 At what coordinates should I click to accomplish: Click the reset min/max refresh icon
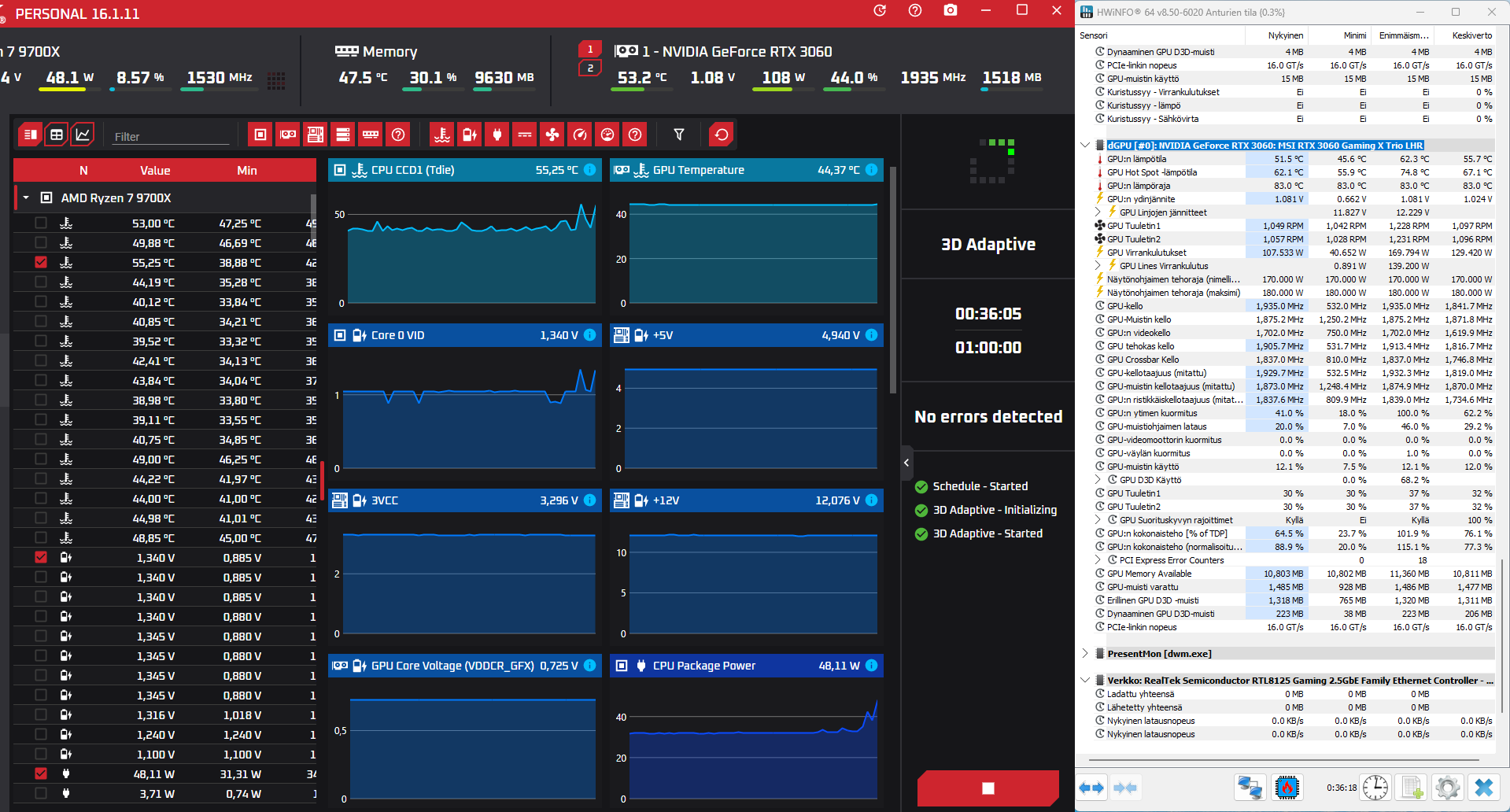722,135
